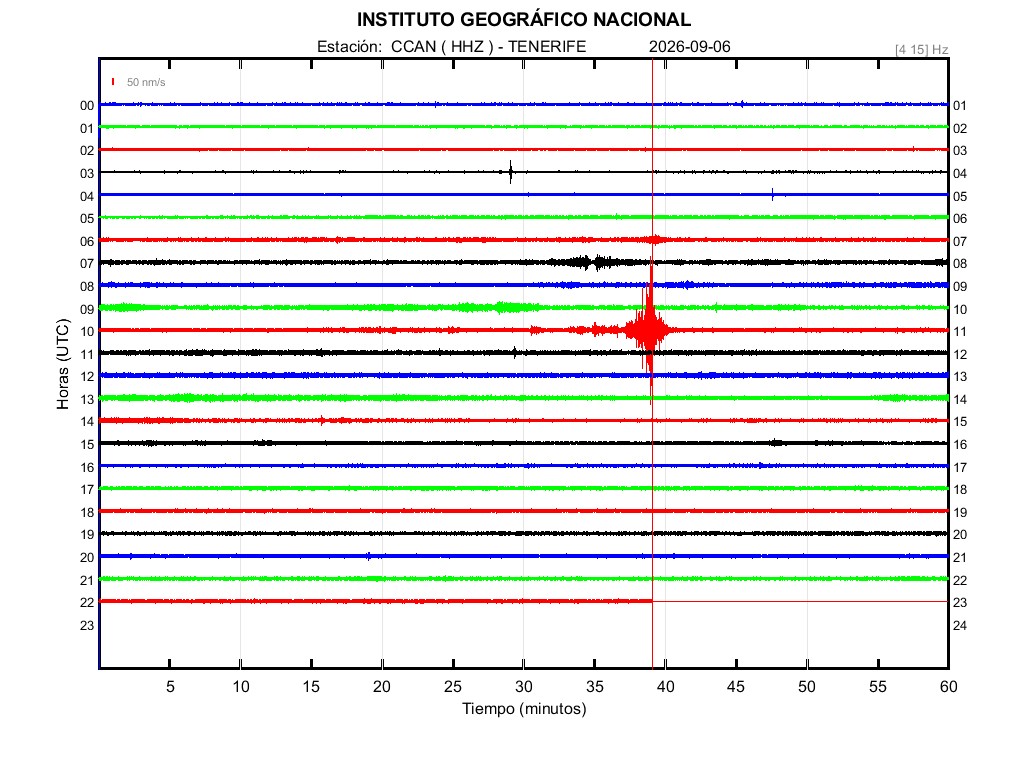Click the title INSTITUTO GEOGRÁFICO NACIONAL

(x=524, y=20)
